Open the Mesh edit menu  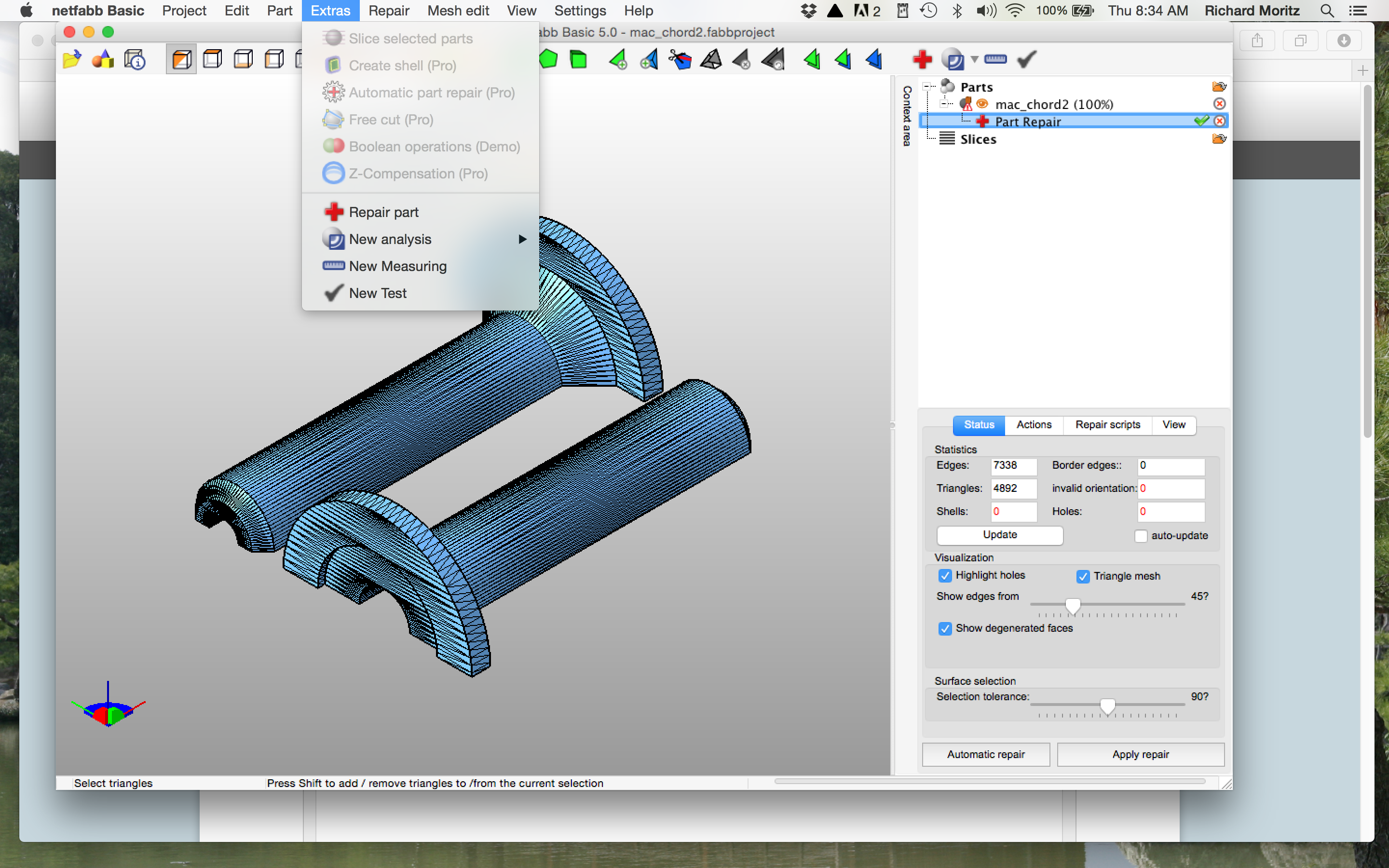[x=458, y=10]
